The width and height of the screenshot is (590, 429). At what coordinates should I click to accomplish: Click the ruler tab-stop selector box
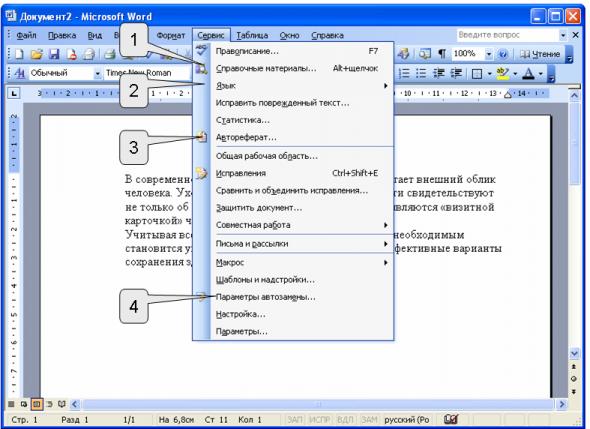14,93
